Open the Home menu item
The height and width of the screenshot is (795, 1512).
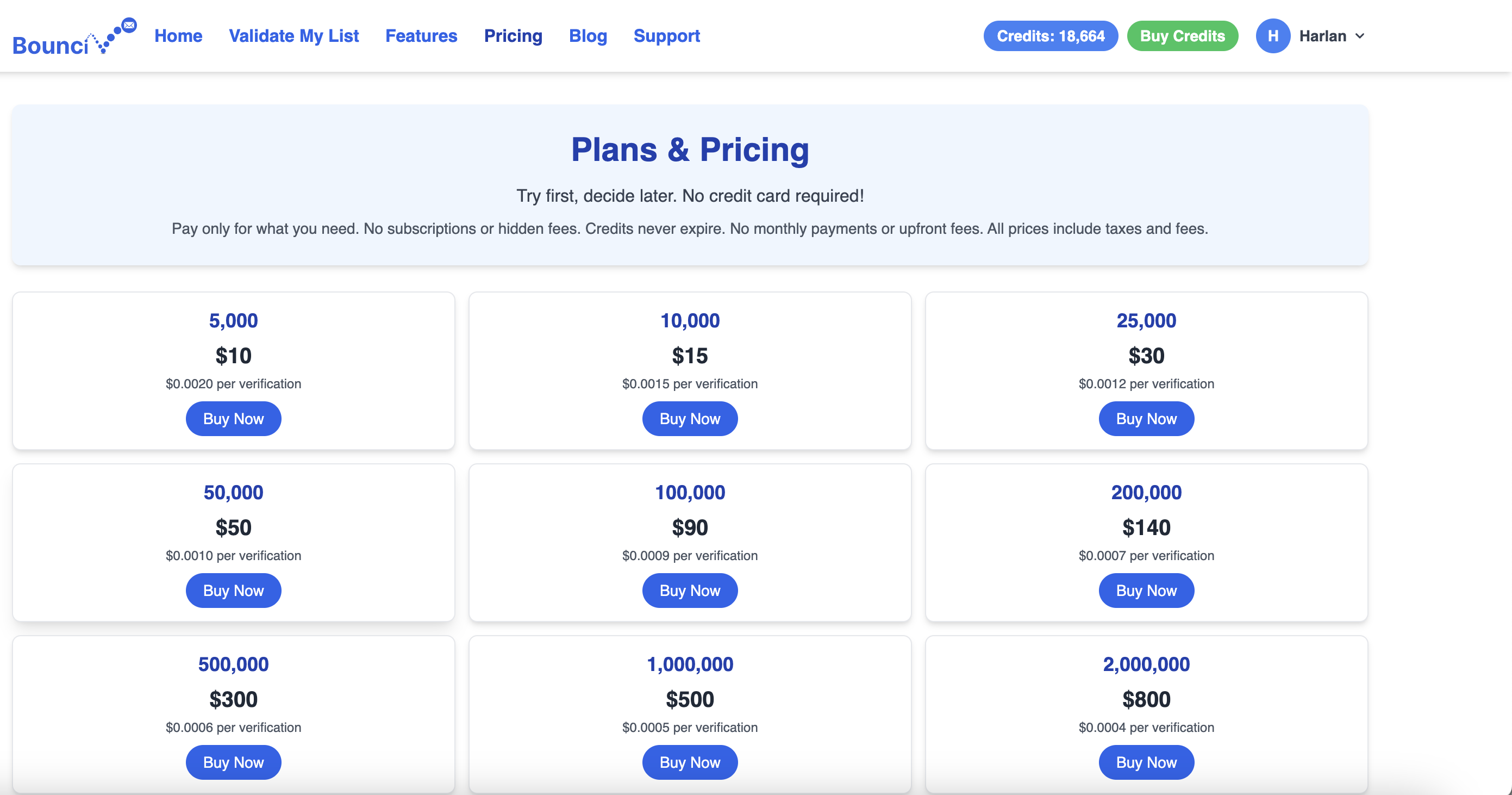(x=178, y=36)
